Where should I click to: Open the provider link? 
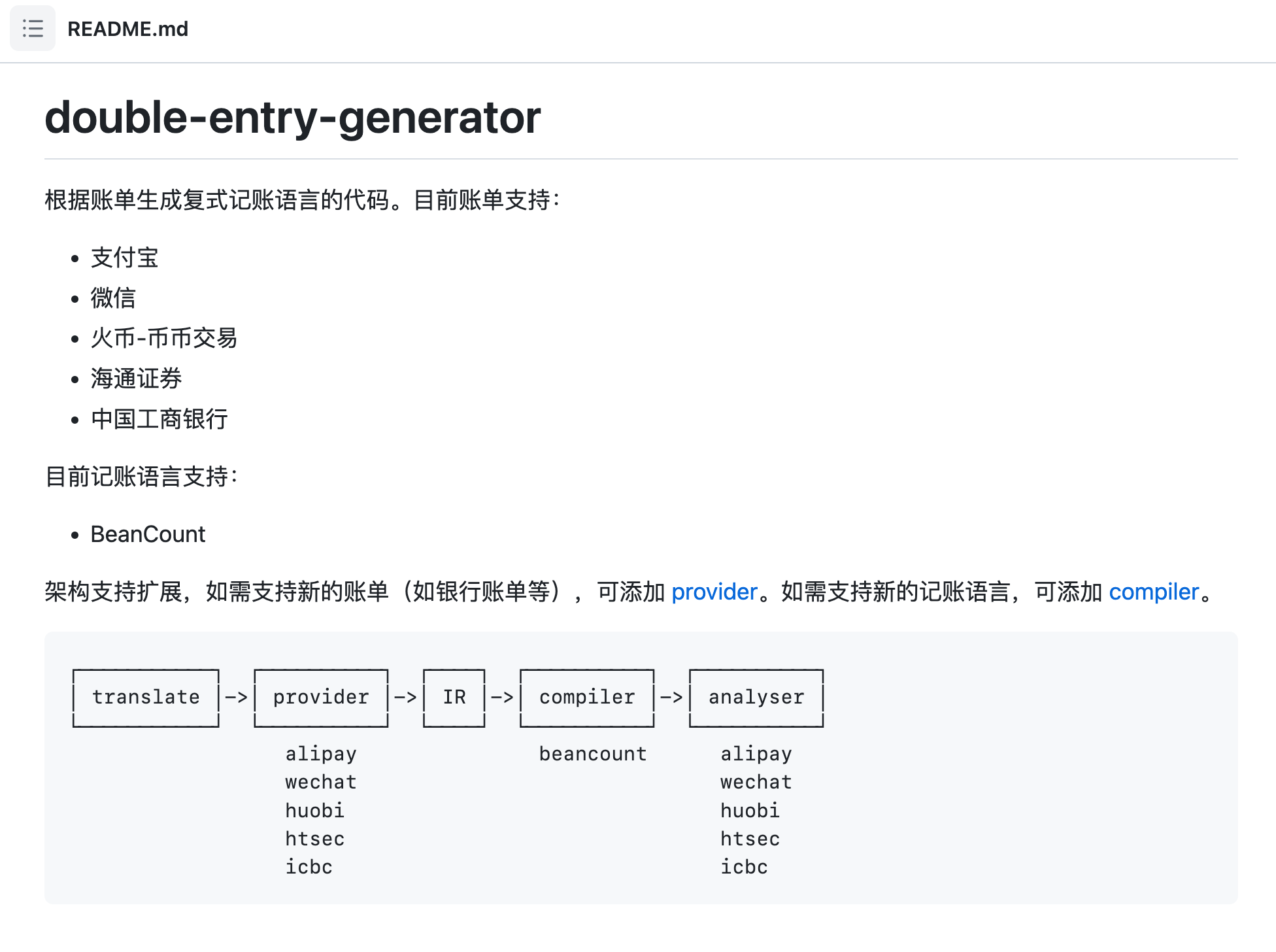714,591
